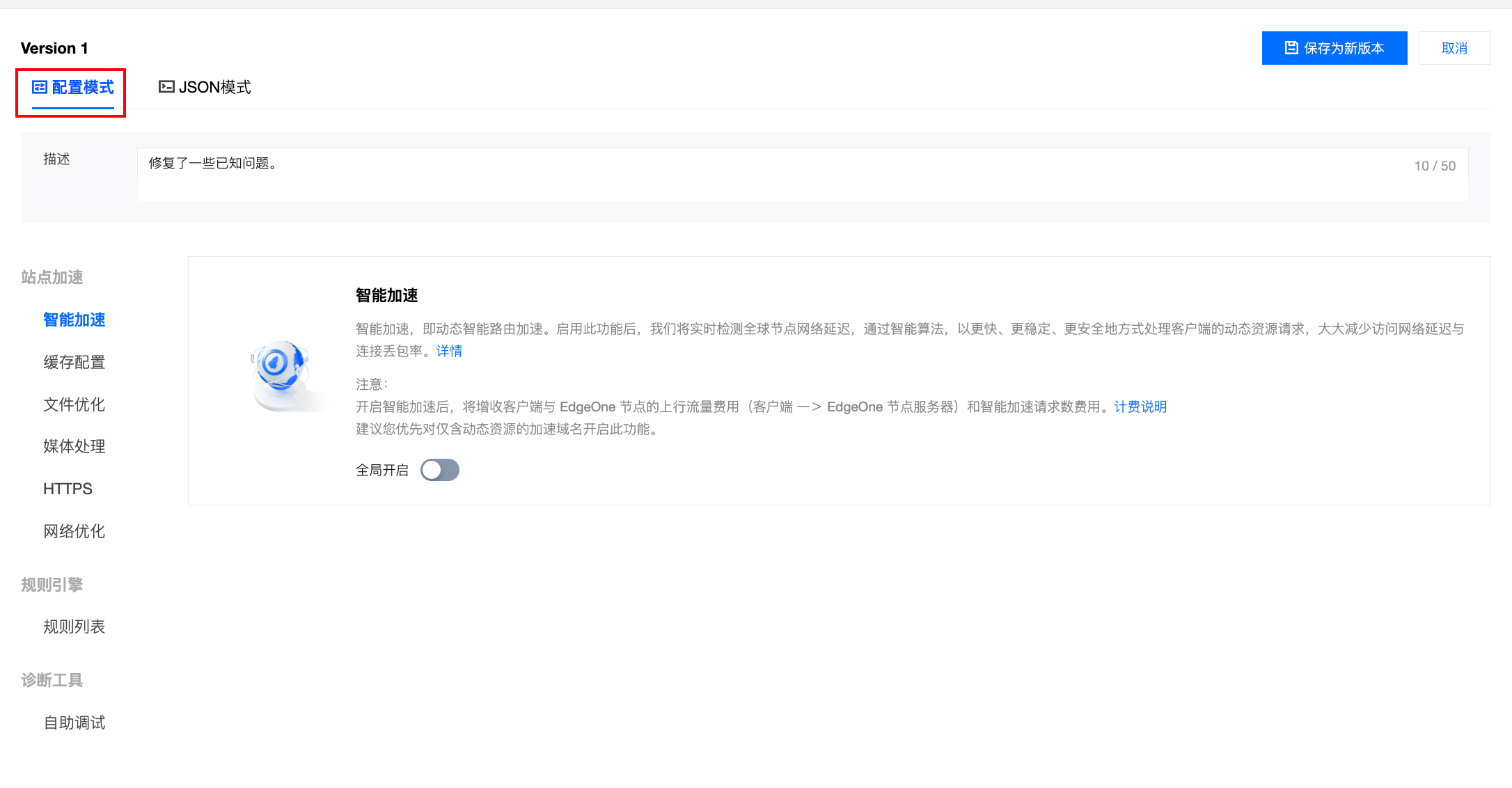Open 文件优化 in sidebar
The image size is (1512, 788).
coord(74,404)
